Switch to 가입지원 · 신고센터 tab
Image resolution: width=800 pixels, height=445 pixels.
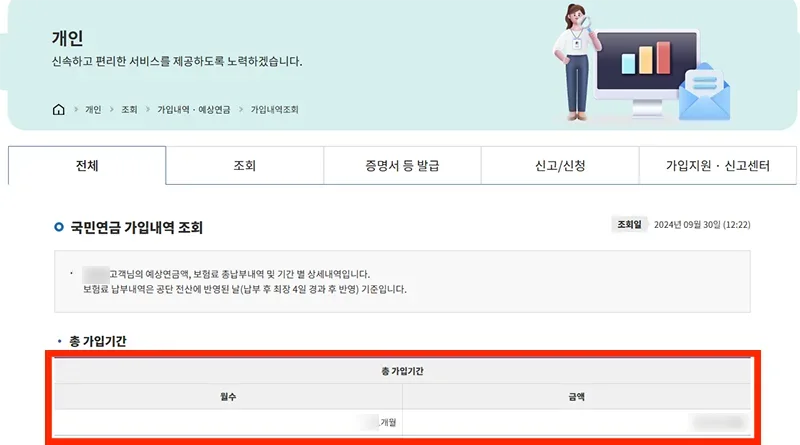pyautogui.click(x=717, y=165)
